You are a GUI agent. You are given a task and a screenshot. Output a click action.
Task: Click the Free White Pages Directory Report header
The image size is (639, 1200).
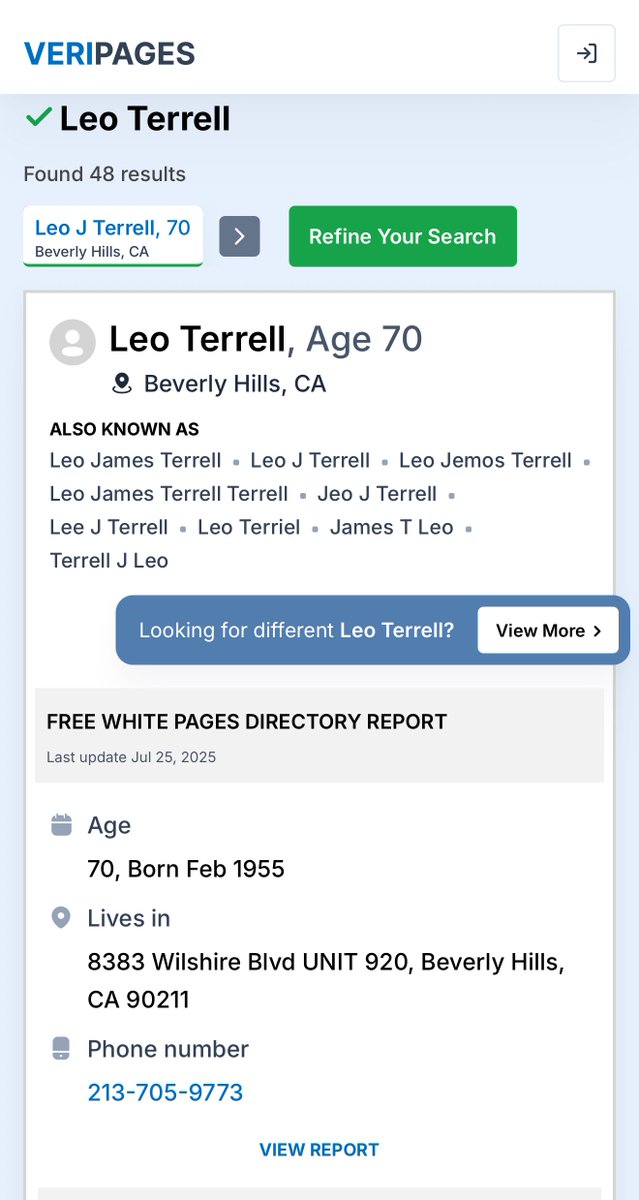247,722
